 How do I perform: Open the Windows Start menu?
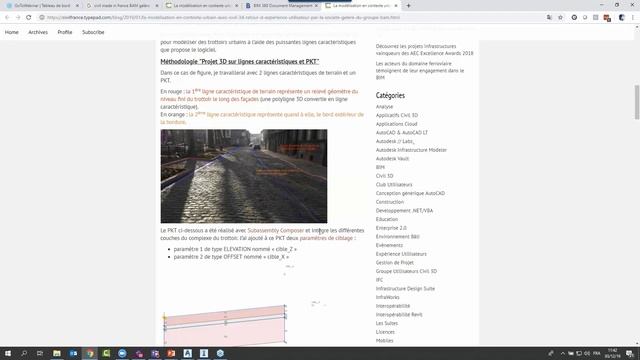pyautogui.click(x=8, y=353)
